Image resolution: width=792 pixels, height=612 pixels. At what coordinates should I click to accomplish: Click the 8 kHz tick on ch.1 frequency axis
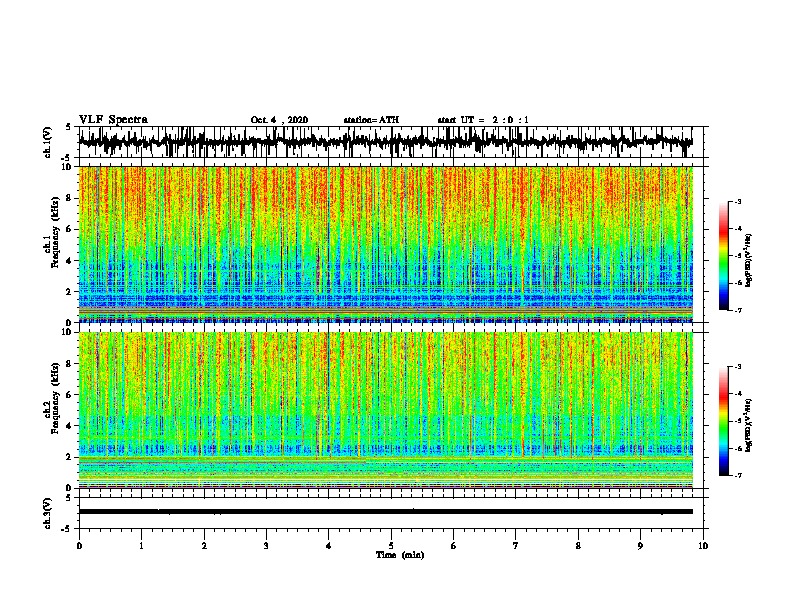point(70,198)
